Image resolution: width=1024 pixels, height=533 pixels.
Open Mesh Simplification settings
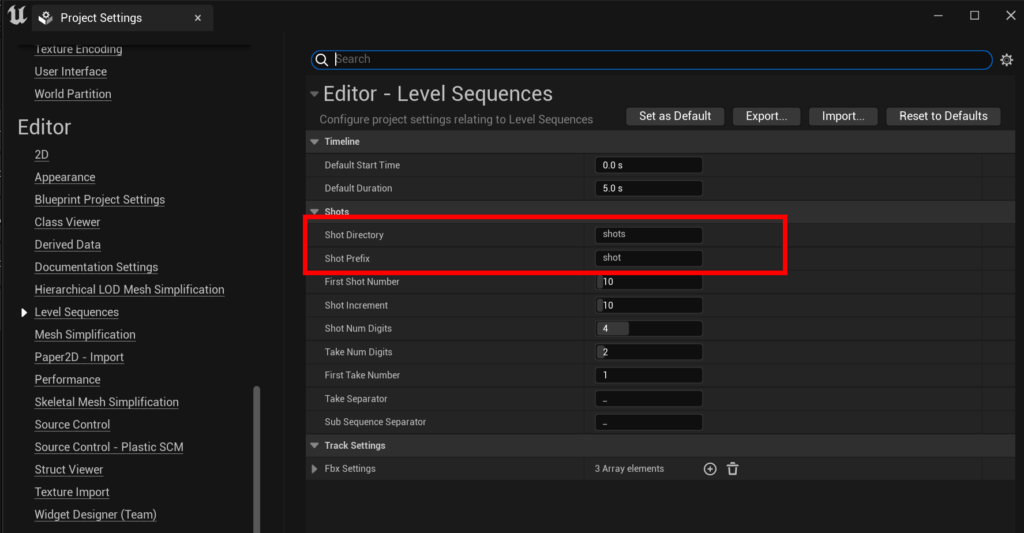85,334
